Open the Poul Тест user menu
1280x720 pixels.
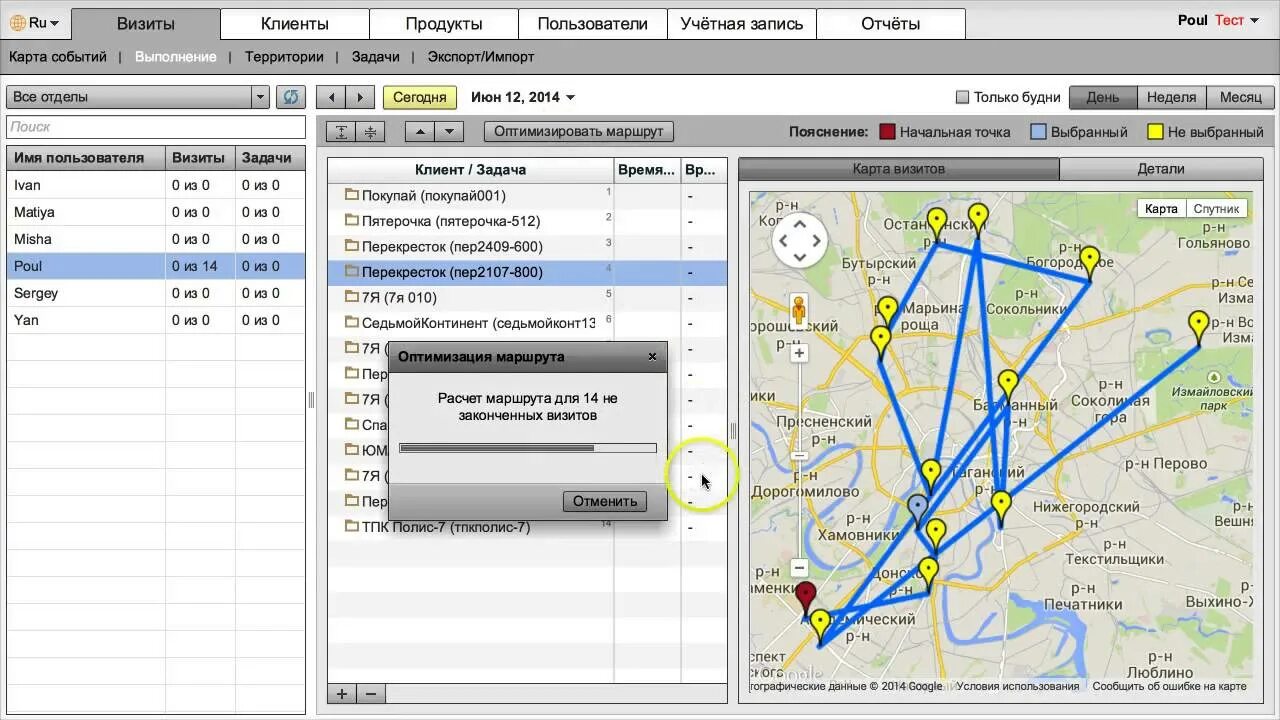coord(1219,20)
